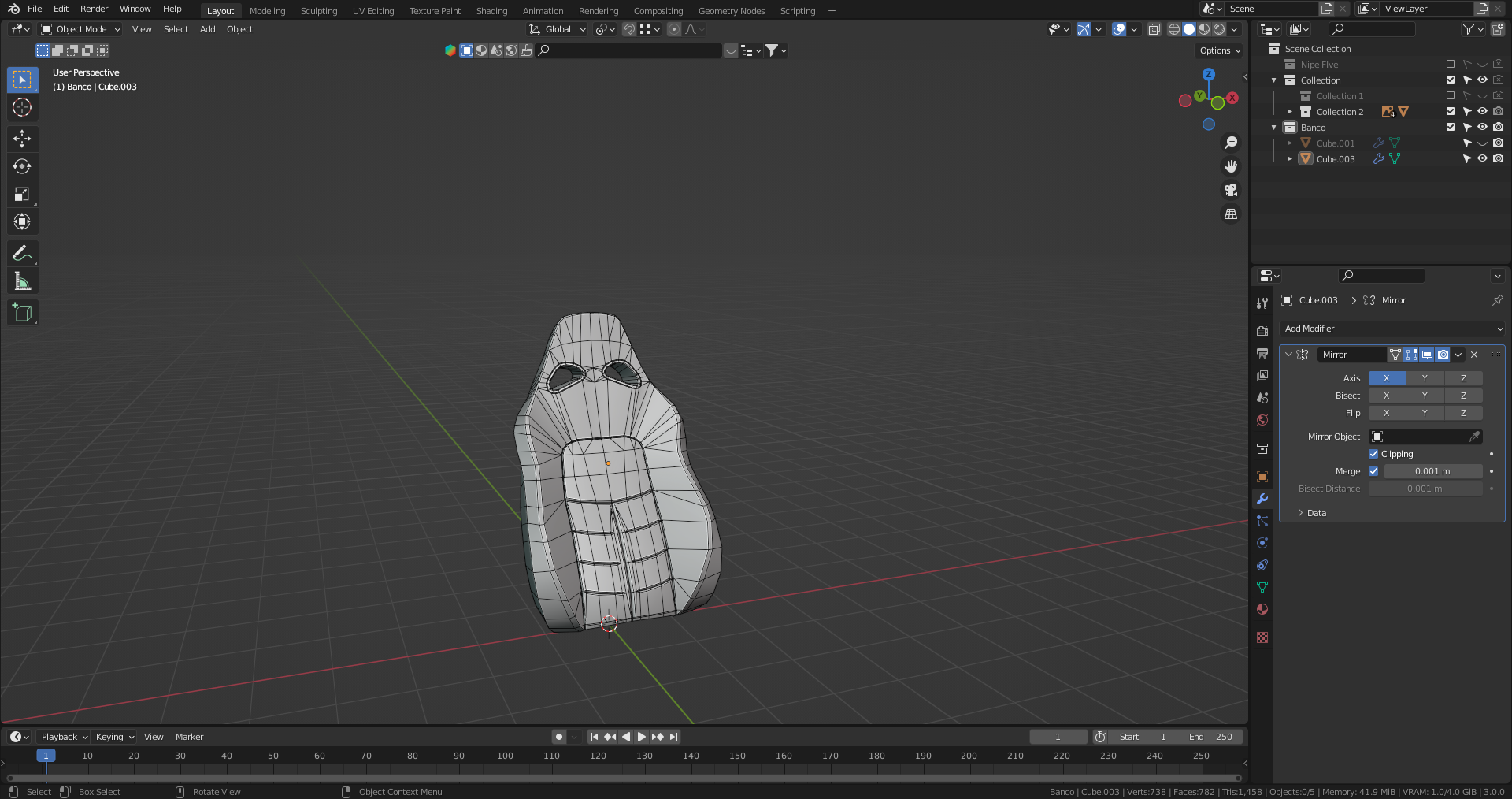Open the Object properties tab
1512x799 pixels.
(x=1262, y=477)
